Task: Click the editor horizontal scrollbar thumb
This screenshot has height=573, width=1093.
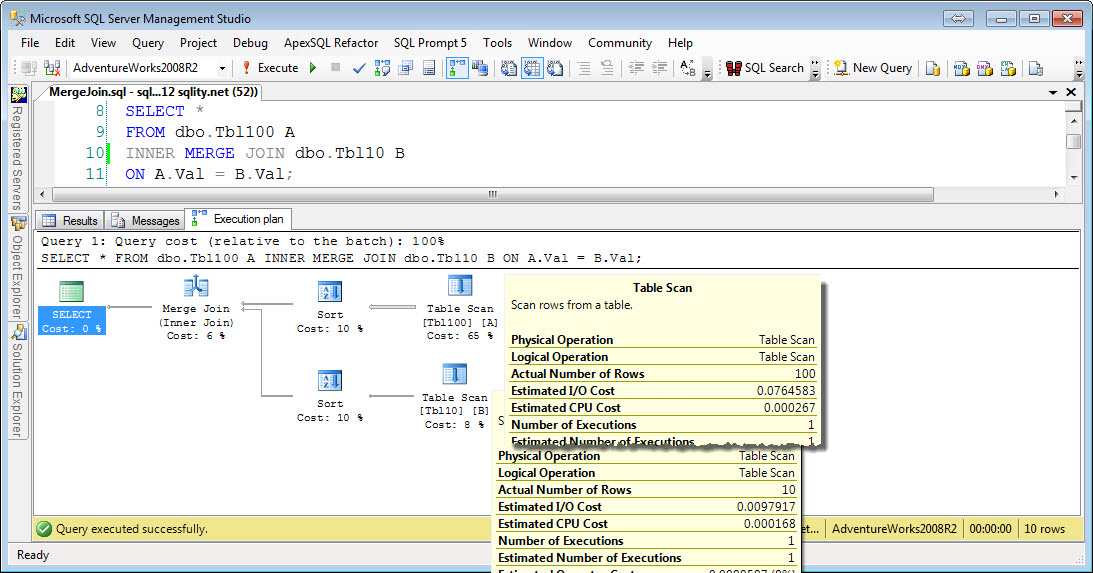Action: [x=491, y=194]
